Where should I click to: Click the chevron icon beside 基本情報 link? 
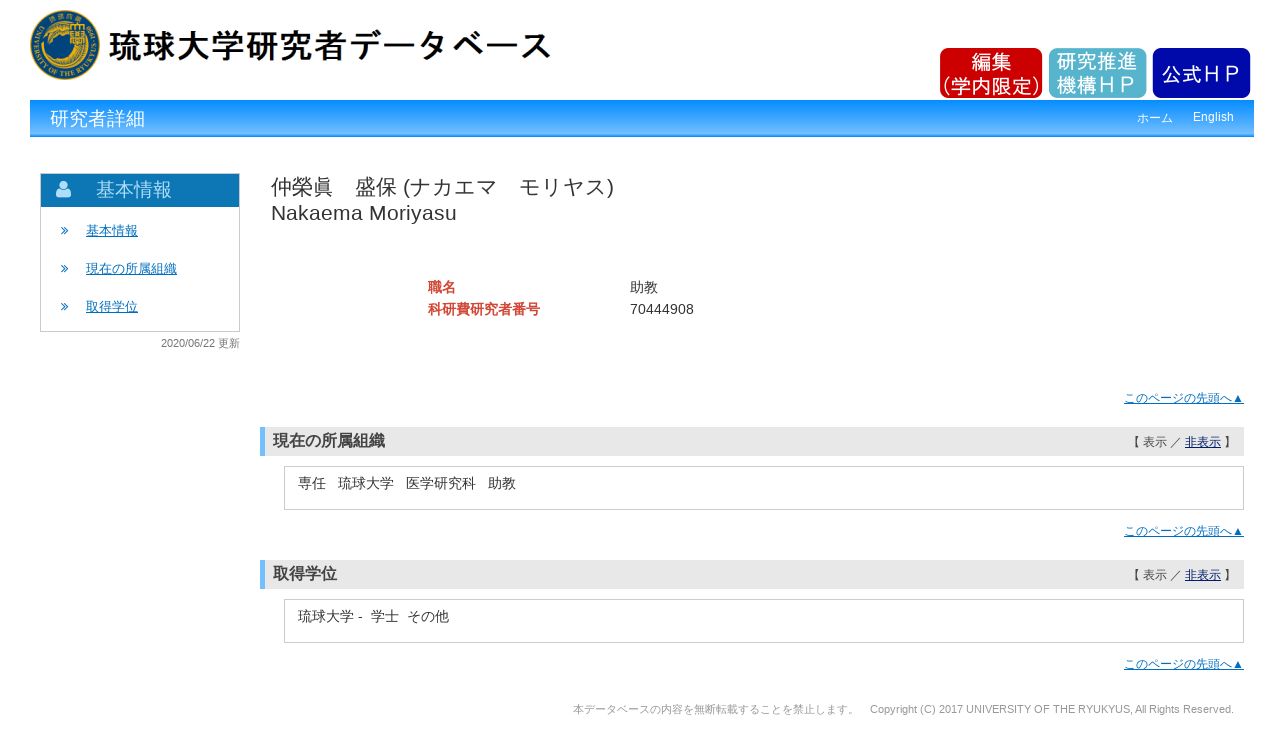click(65, 231)
